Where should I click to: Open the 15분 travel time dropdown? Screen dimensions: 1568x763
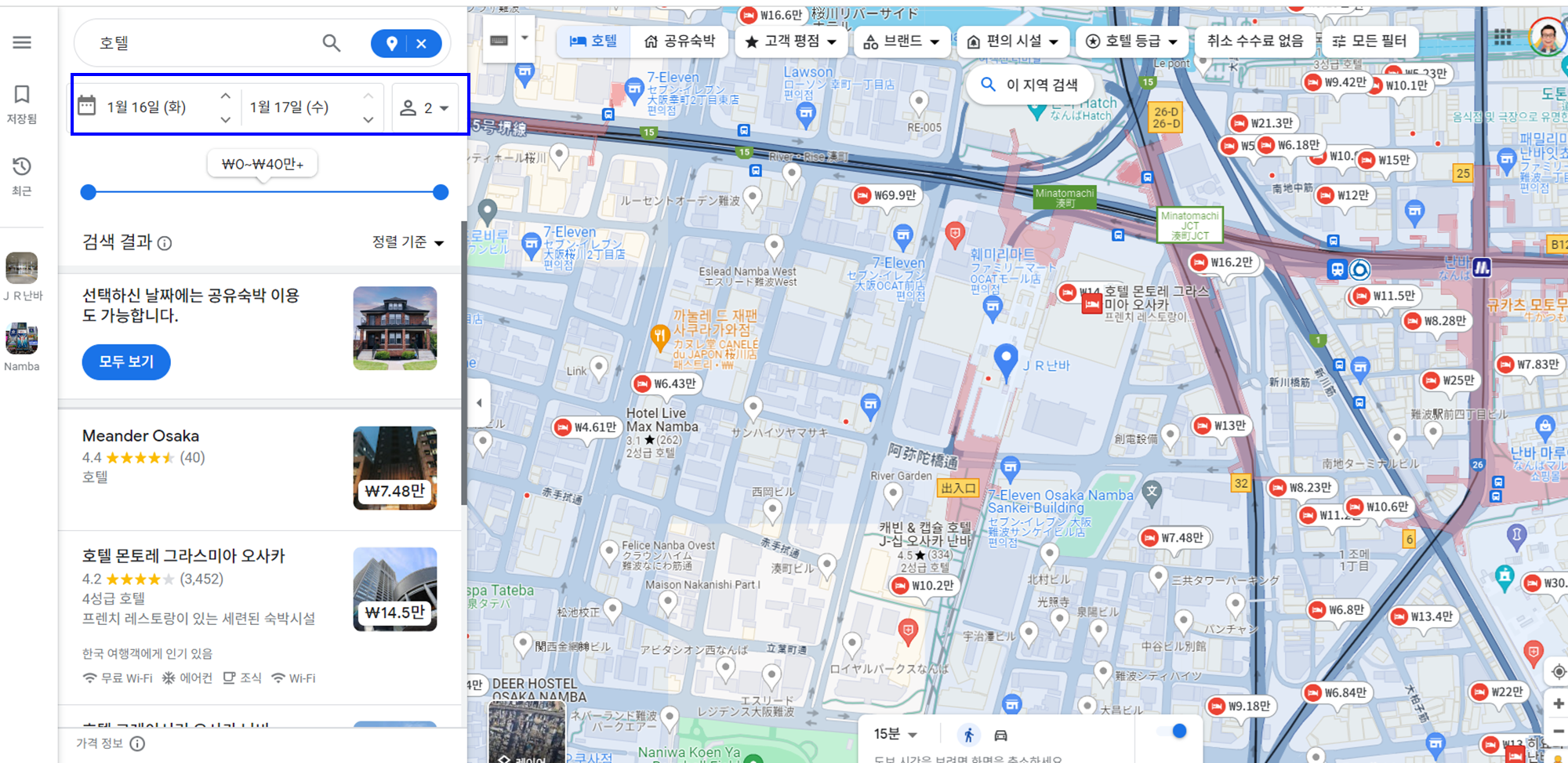(895, 734)
